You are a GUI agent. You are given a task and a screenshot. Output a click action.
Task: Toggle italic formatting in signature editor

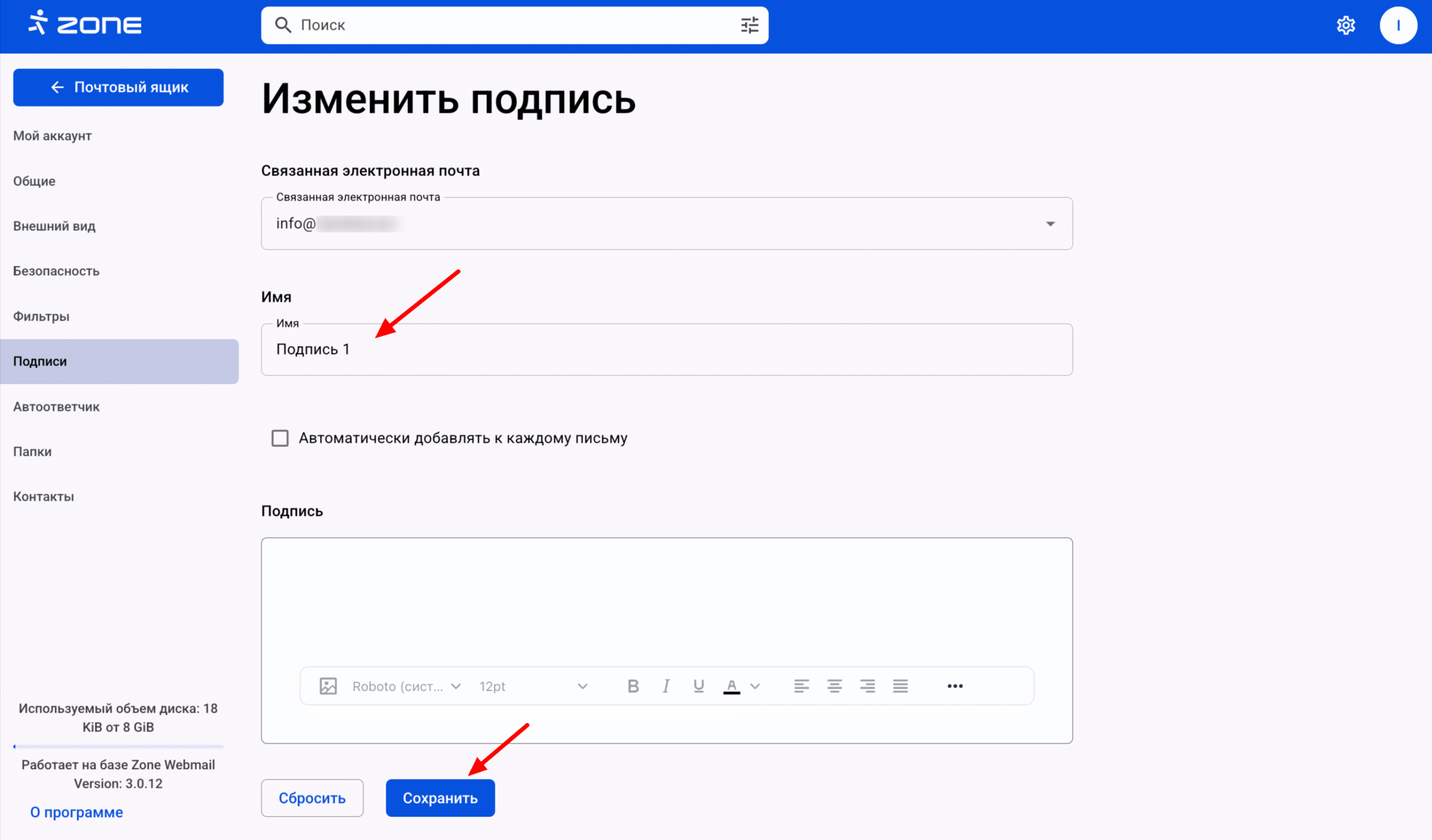click(666, 686)
